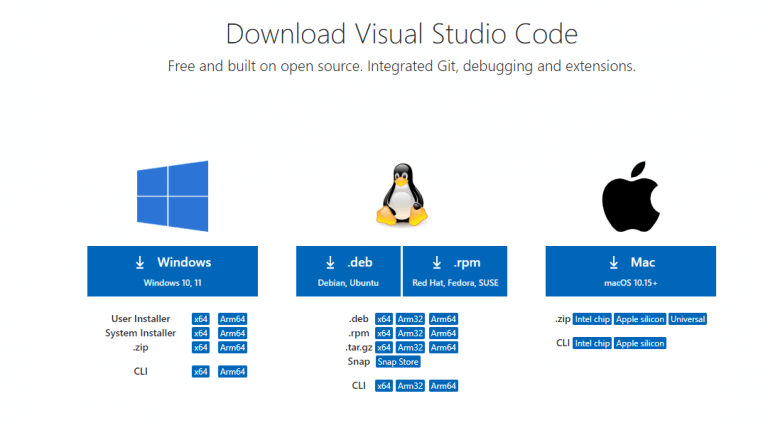
Task: Download Linux .tar.gz Arm32 archive
Action: 410,347
